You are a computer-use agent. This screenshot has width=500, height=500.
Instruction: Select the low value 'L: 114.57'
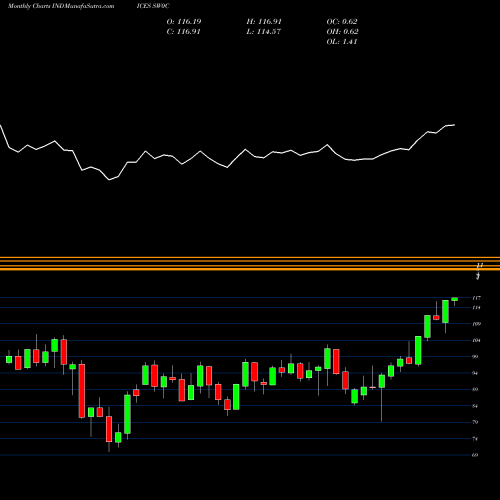click(x=264, y=32)
